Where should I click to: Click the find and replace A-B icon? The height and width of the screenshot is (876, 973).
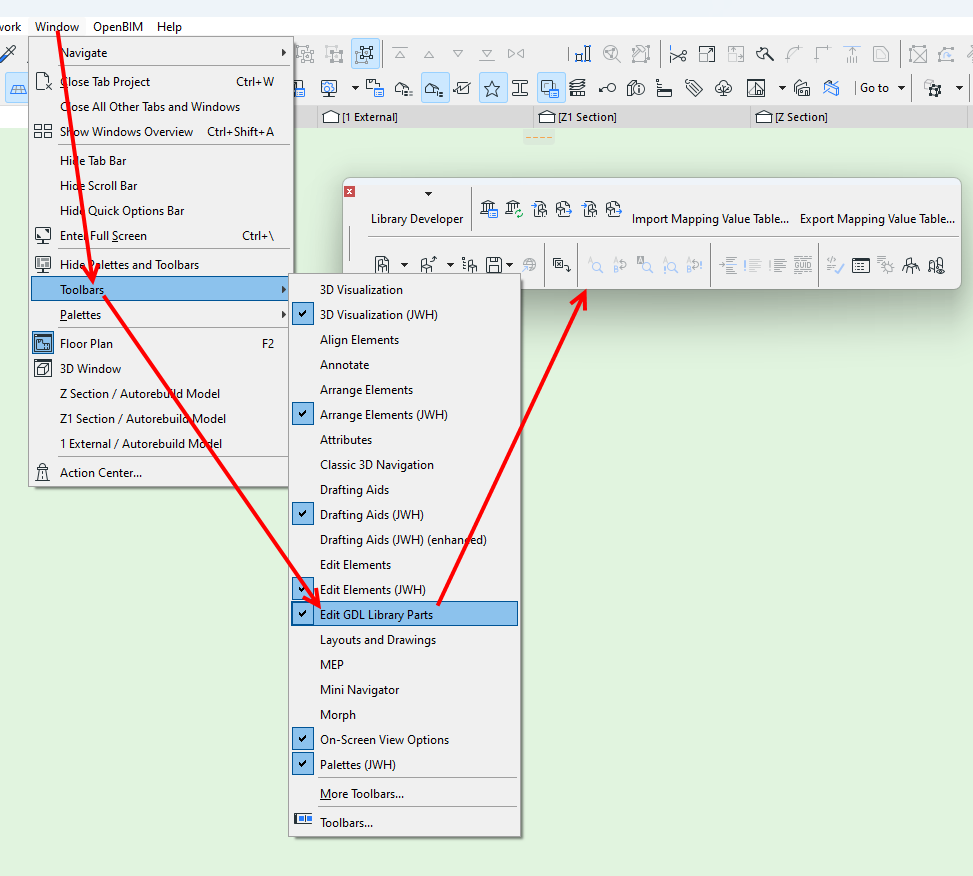pos(619,266)
